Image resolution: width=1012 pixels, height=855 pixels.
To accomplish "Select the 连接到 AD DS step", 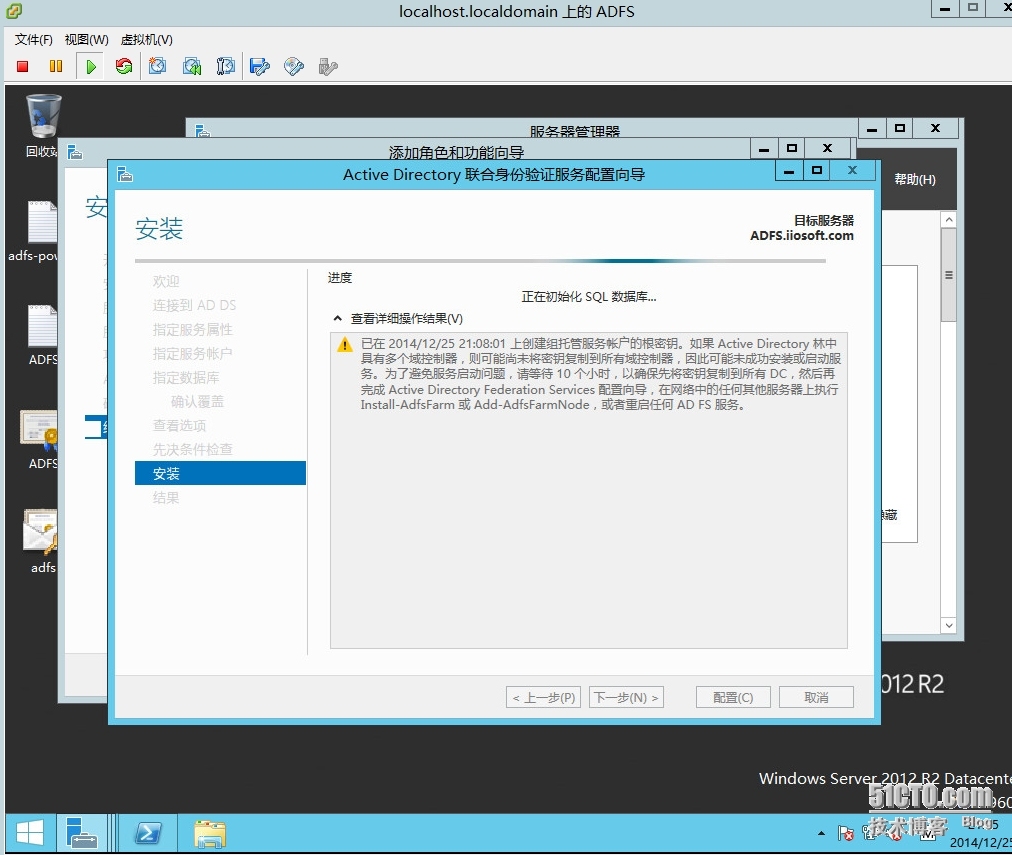I will coord(194,305).
